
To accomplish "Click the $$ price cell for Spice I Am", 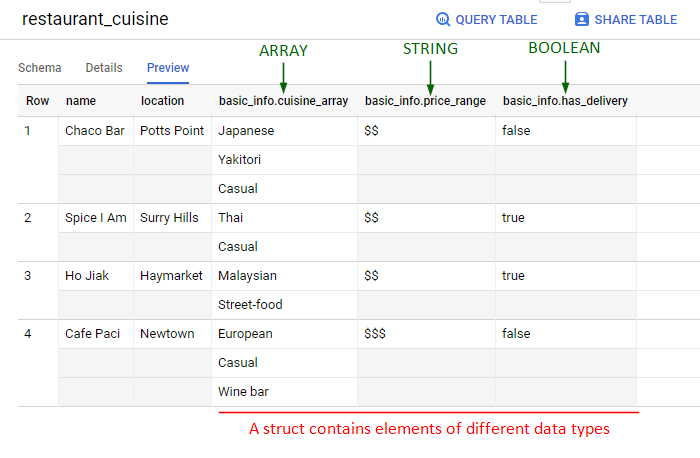I will [x=426, y=218].
